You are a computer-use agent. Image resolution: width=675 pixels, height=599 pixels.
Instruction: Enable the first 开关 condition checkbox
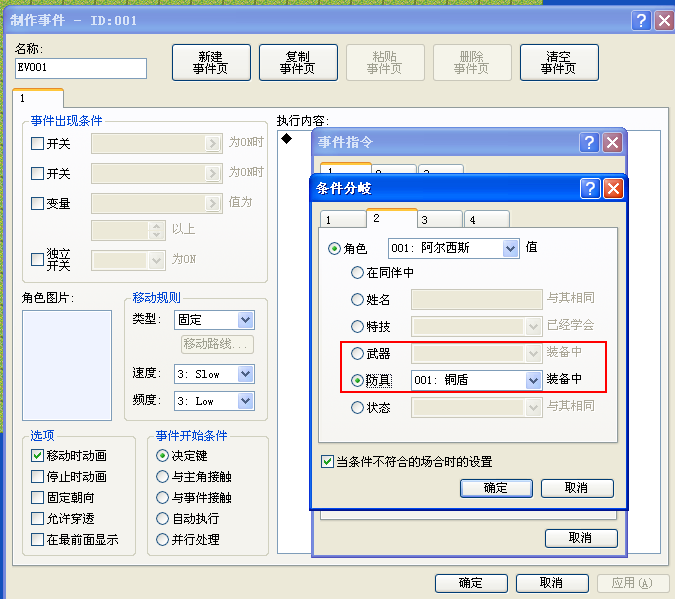[x=37, y=143]
